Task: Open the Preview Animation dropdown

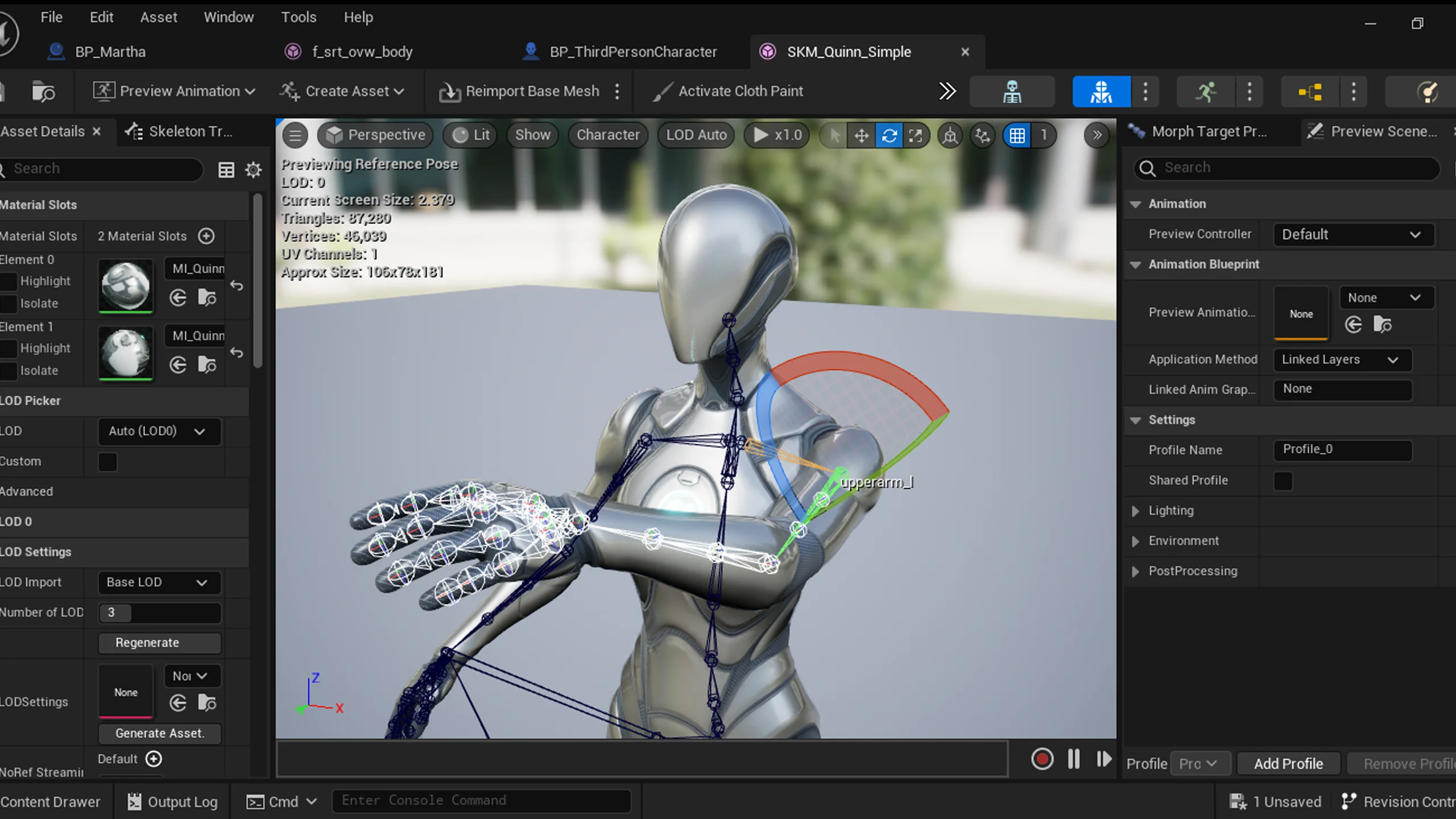Action: (x=174, y=91)
